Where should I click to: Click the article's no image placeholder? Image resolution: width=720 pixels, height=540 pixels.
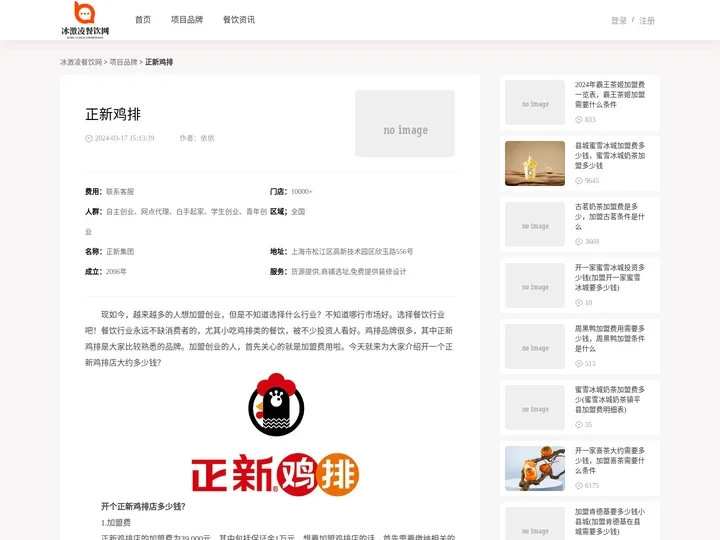point(405,124)
